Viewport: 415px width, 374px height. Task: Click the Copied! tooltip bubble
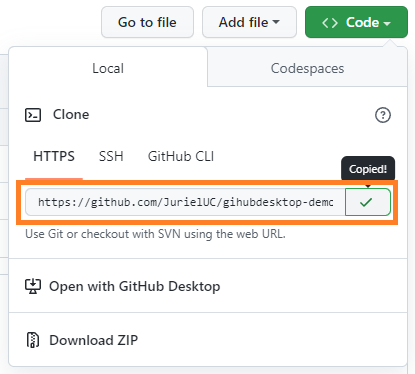click(368, 169)
